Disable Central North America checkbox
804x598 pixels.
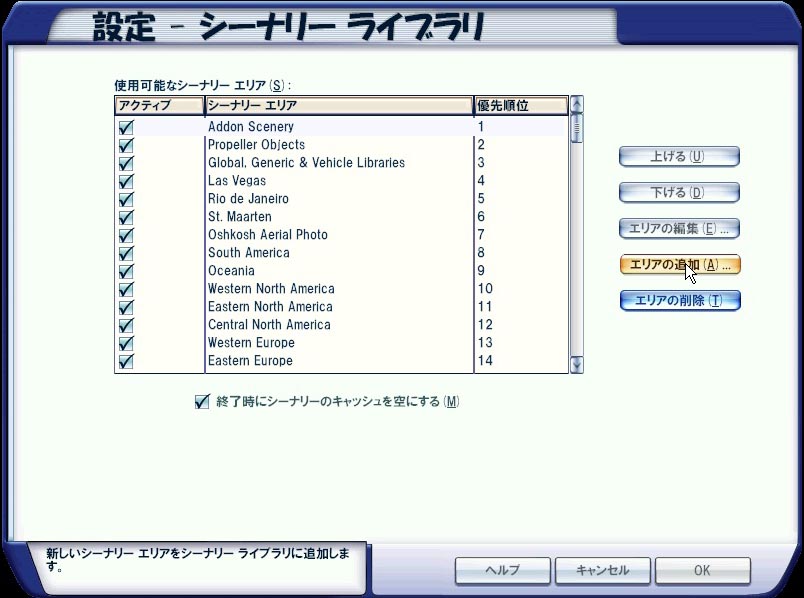(x=126, y=325)
